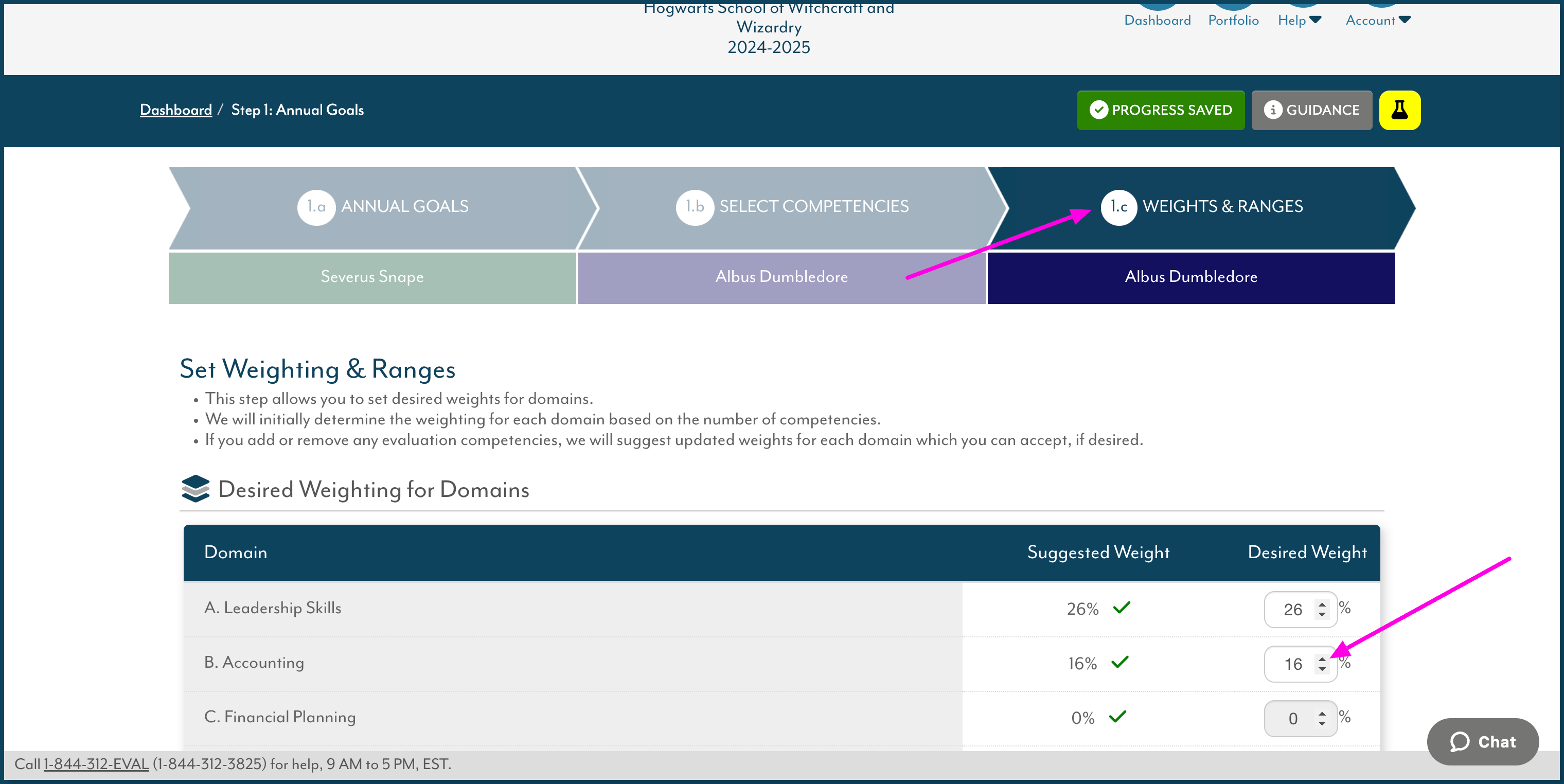
Task: Click the yellow flask lab icon button
Action: [x=1399, y=110]
